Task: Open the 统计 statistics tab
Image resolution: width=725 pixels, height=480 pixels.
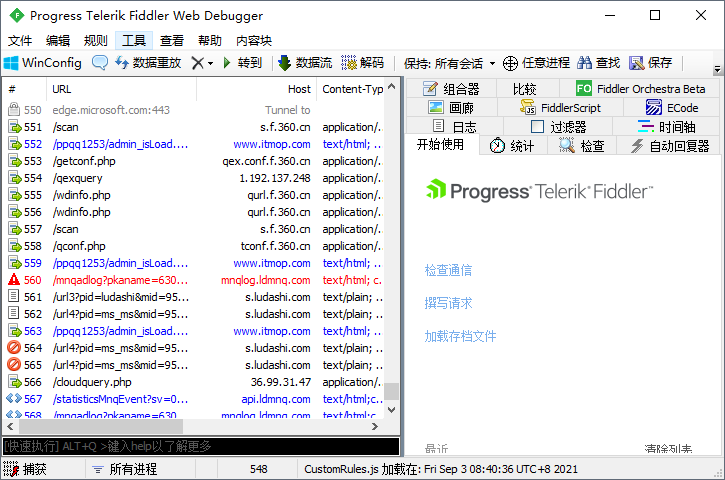Action: coord(512,146)
